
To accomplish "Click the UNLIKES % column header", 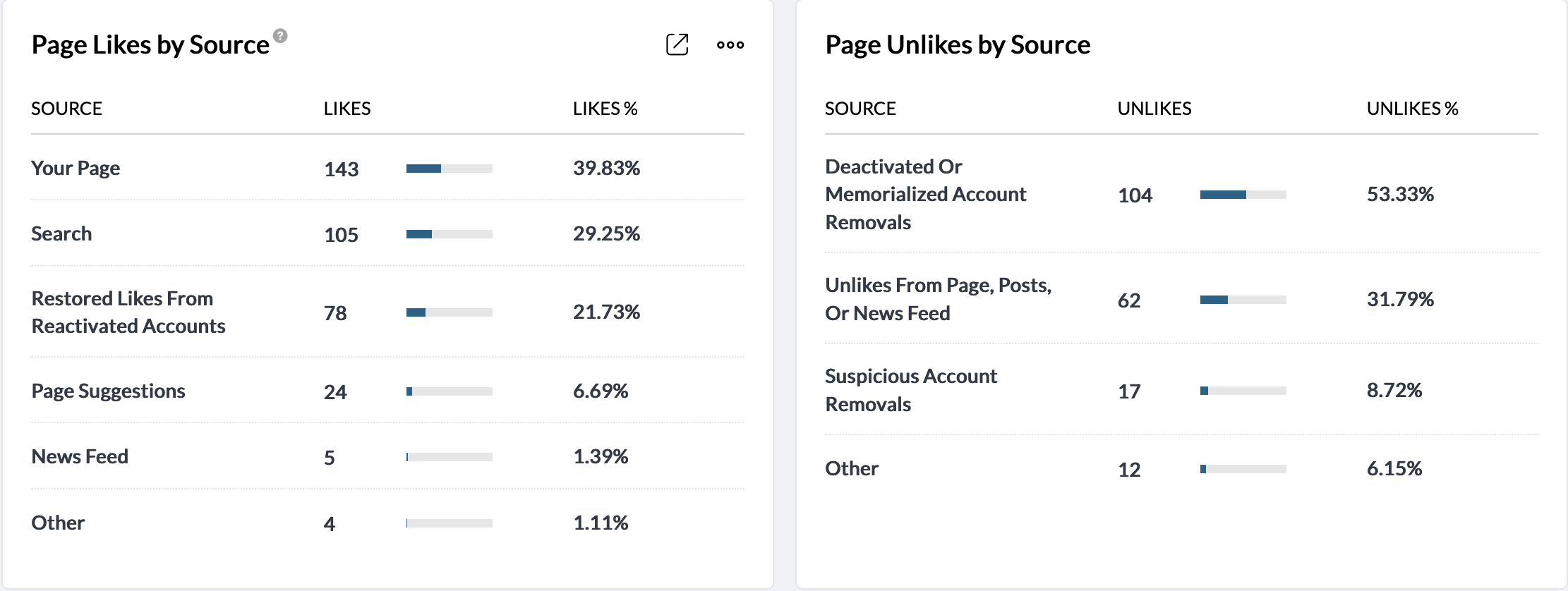I will tap(1412, 109).
